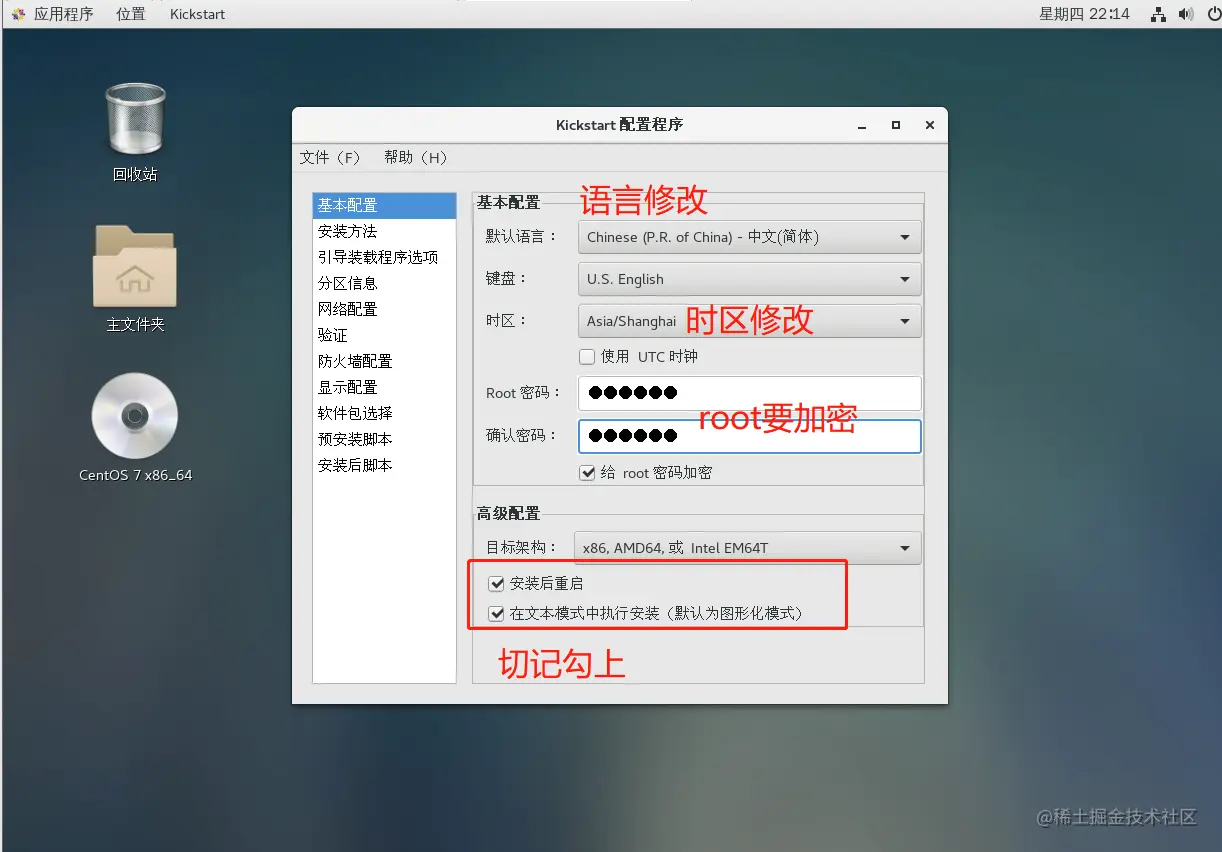
Task: Click the 星期四 22:14 clock
Action: [1084, 14]
